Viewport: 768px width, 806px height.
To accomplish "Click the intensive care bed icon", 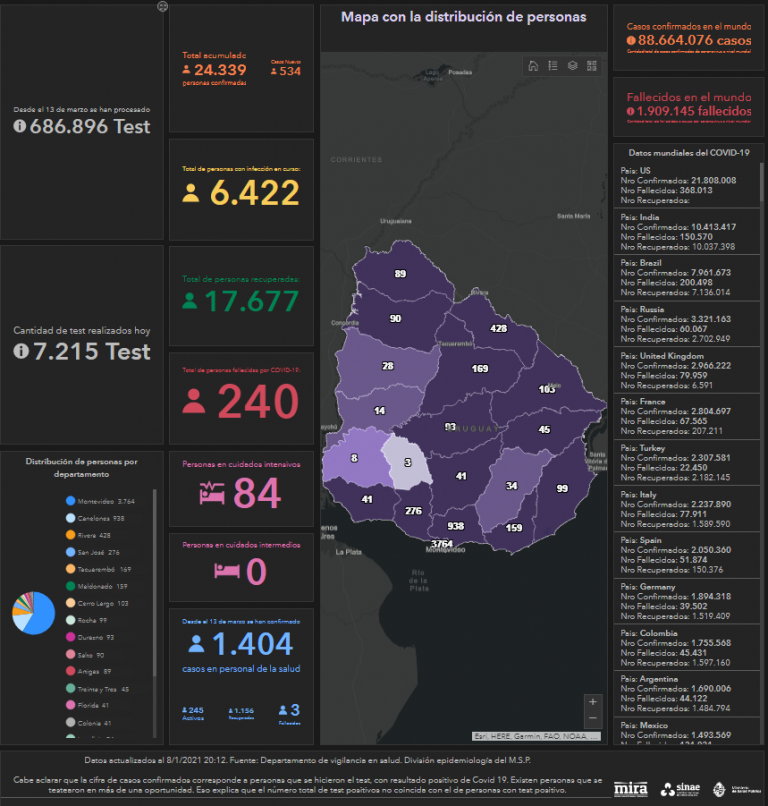I will click(213, 493).
